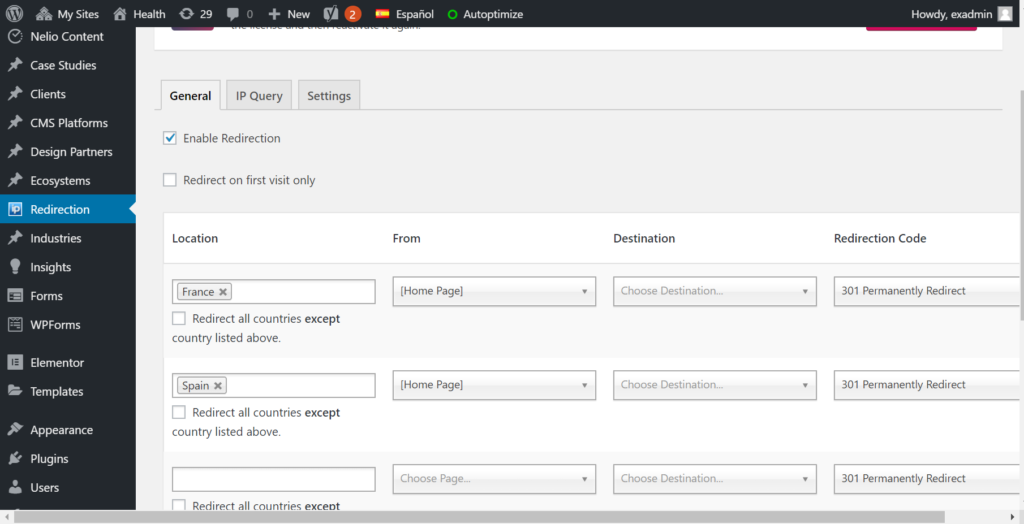Click the Elementor sidebar icon
Screen dimensions: 1024x524
coord(15,363)
